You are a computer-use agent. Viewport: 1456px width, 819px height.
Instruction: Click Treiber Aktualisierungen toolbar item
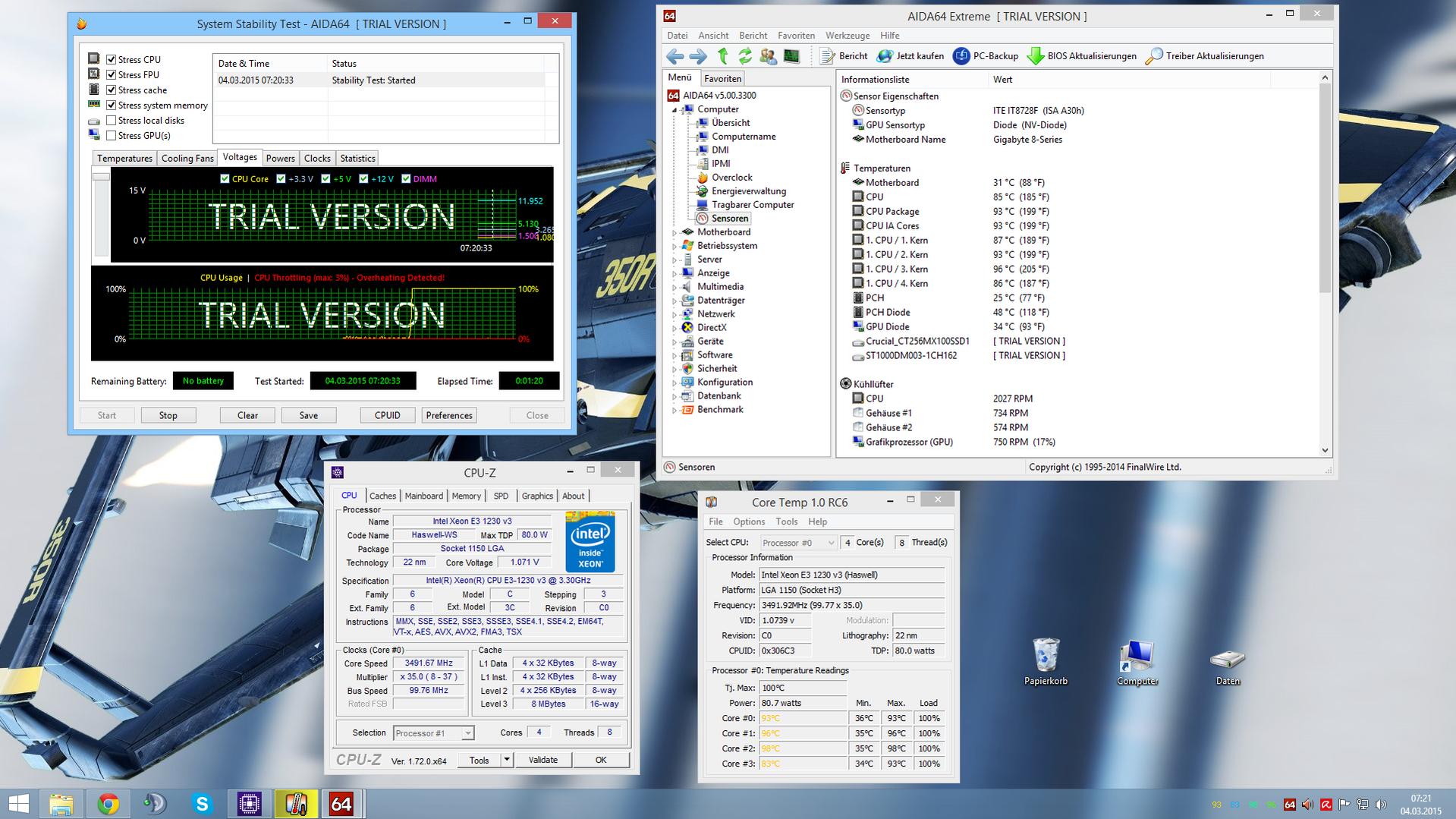[1205, 56]
